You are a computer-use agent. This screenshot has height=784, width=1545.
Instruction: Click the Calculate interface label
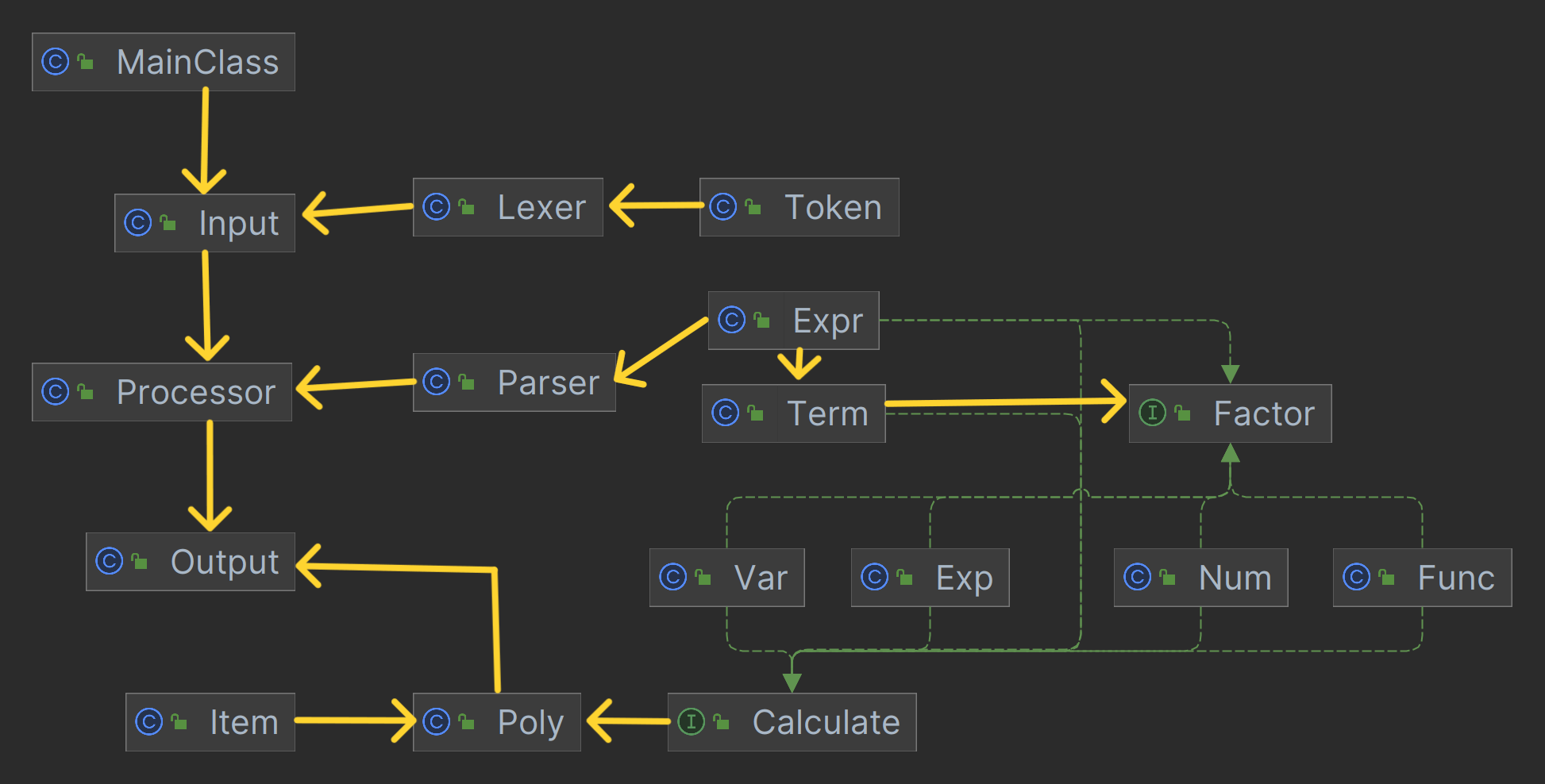[x=826, y=722]
